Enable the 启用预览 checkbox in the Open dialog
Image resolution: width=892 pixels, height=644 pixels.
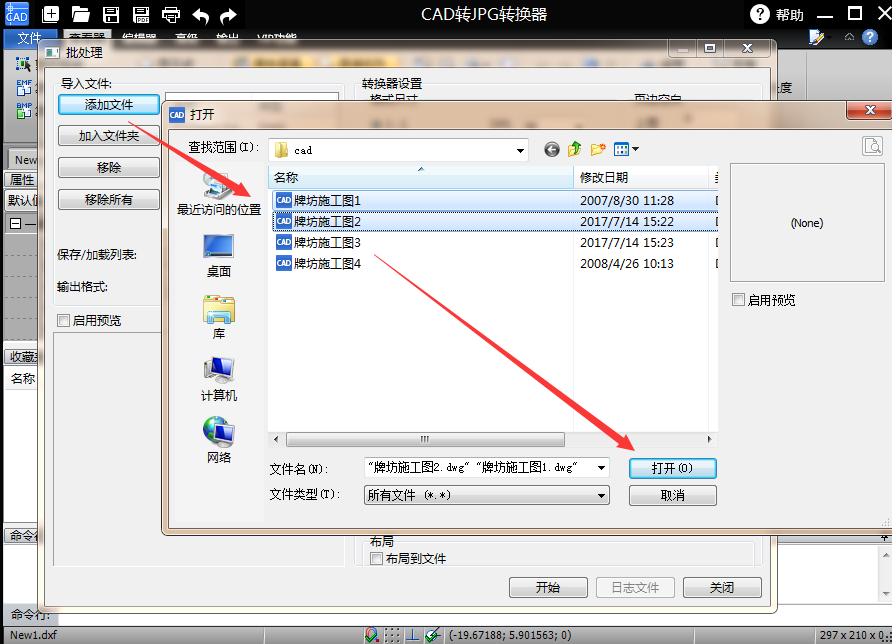coord(739,299)
